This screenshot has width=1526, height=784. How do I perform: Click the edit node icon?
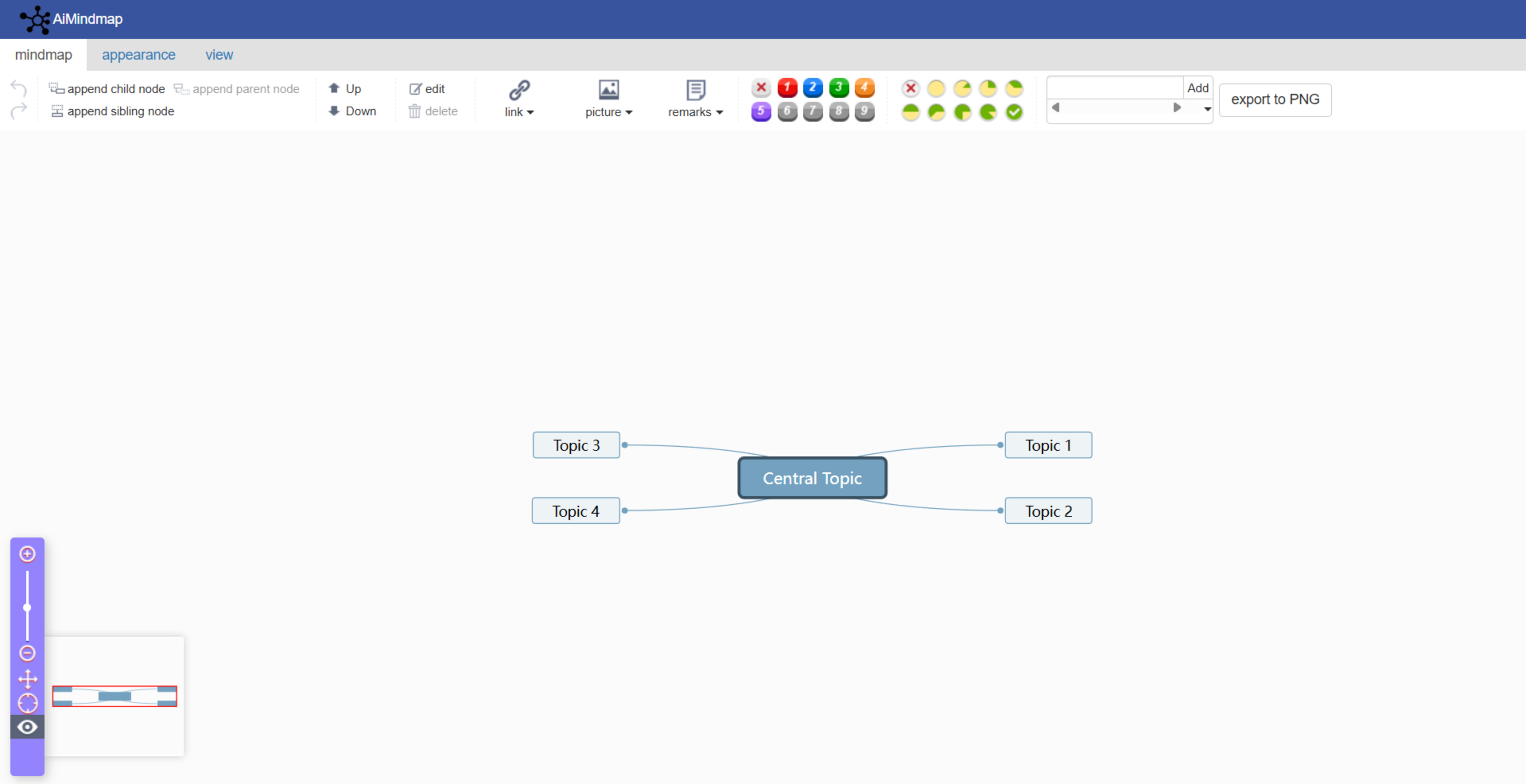(415, 88)
